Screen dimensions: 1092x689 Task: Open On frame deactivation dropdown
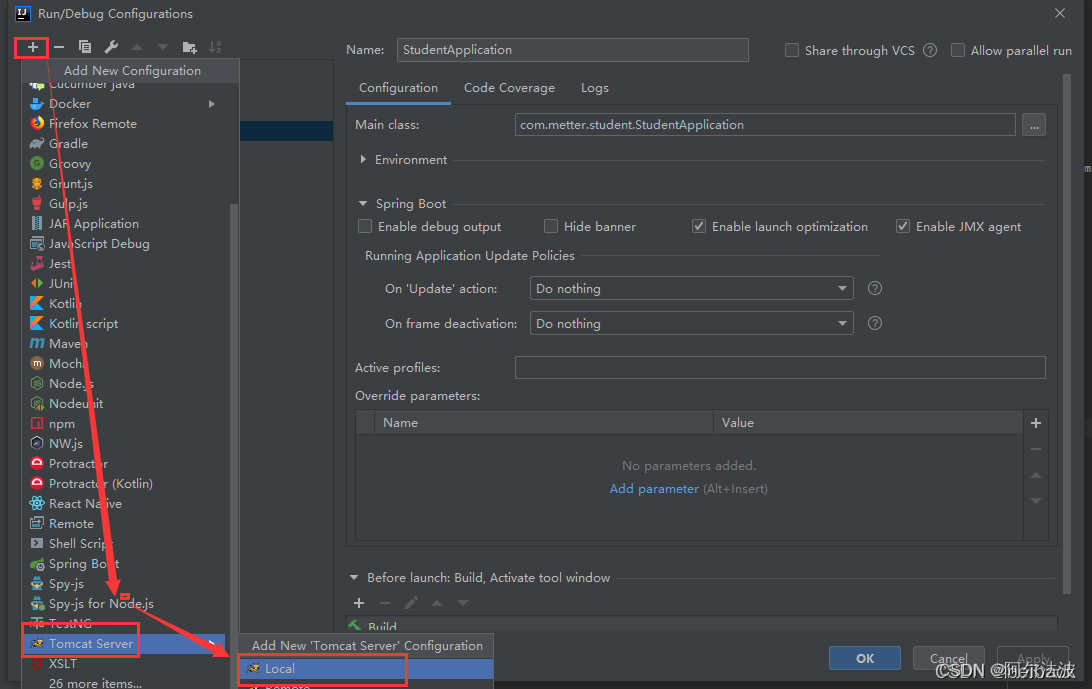pos(692,323)
